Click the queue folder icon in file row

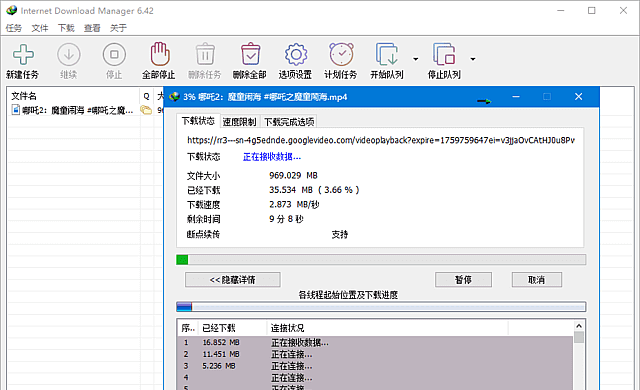coord(146,110)
